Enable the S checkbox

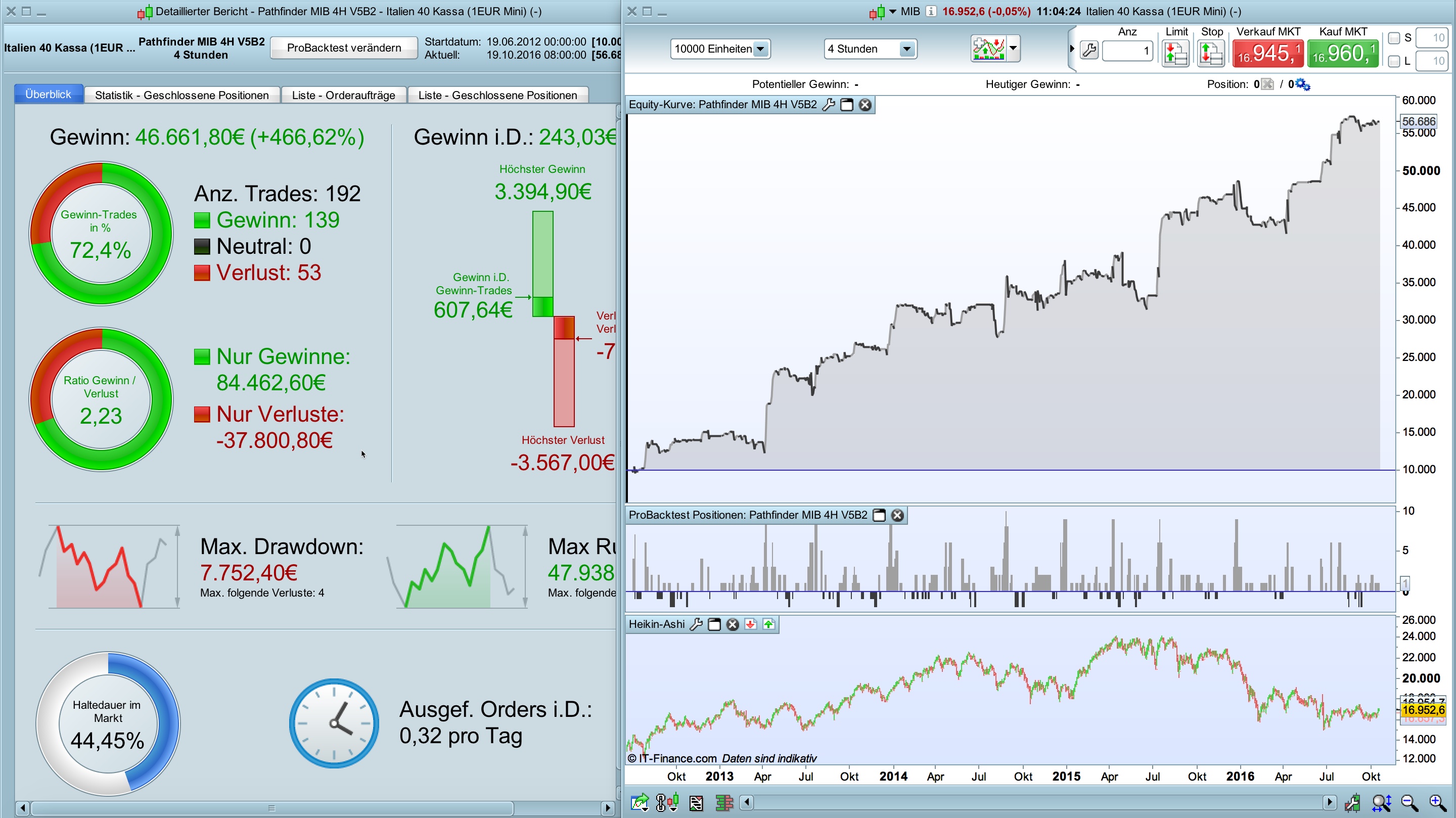point(1394,38)
